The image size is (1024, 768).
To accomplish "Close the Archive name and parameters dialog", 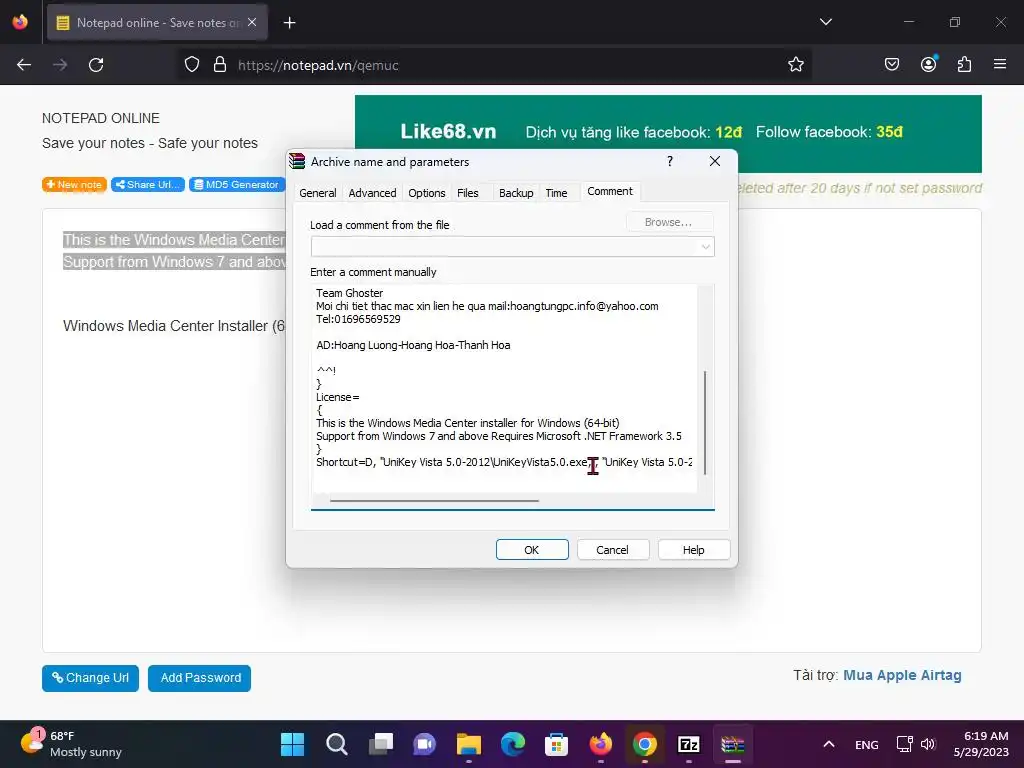I will (715, 161).
